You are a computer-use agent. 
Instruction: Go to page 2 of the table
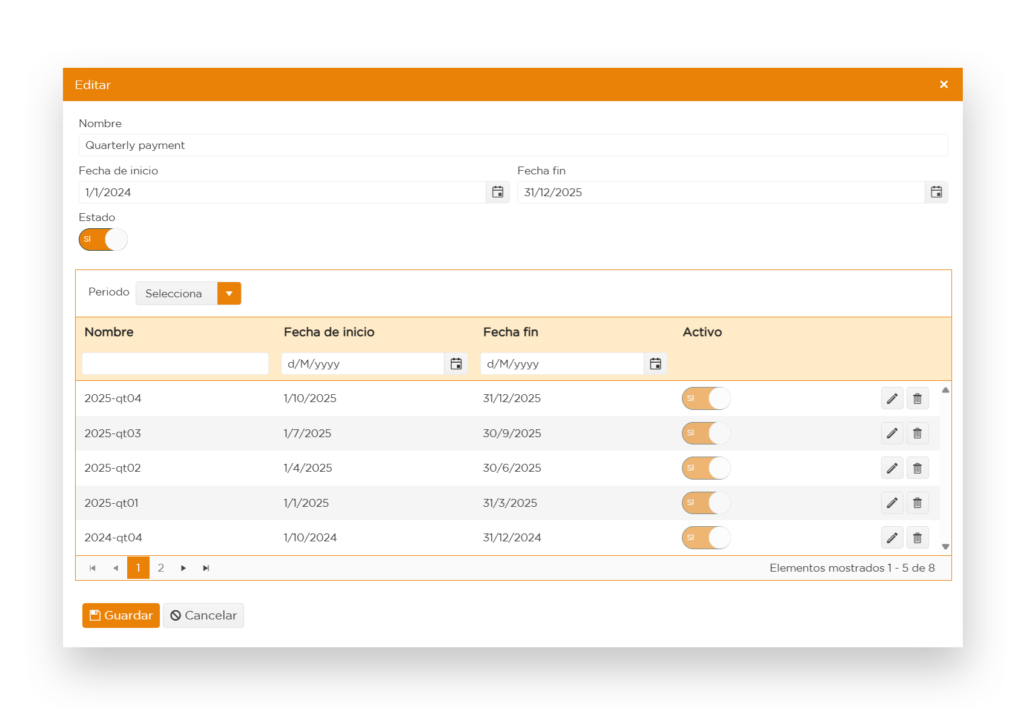tap(160, 568)
